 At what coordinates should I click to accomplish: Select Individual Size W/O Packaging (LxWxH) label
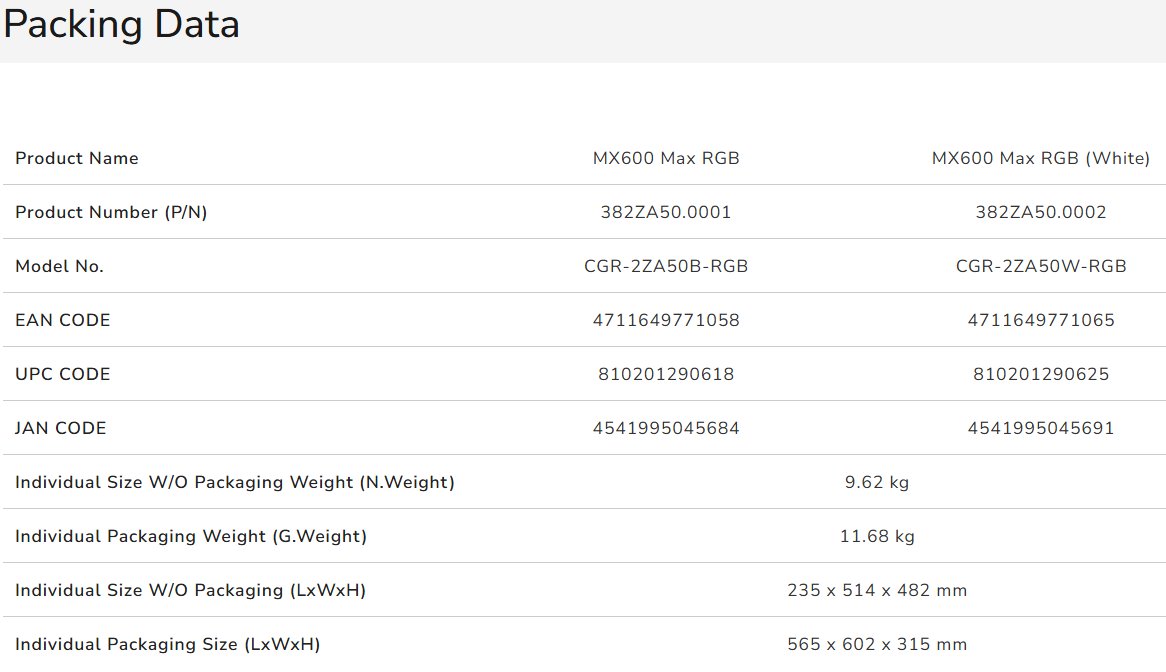pyautogui.click(x=190, y=590)
